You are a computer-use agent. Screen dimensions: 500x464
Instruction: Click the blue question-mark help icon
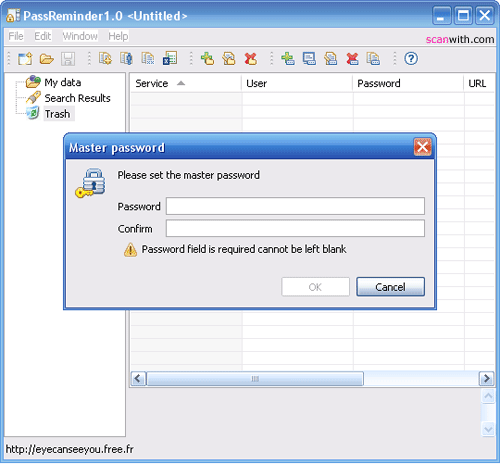tap(411, 59)
